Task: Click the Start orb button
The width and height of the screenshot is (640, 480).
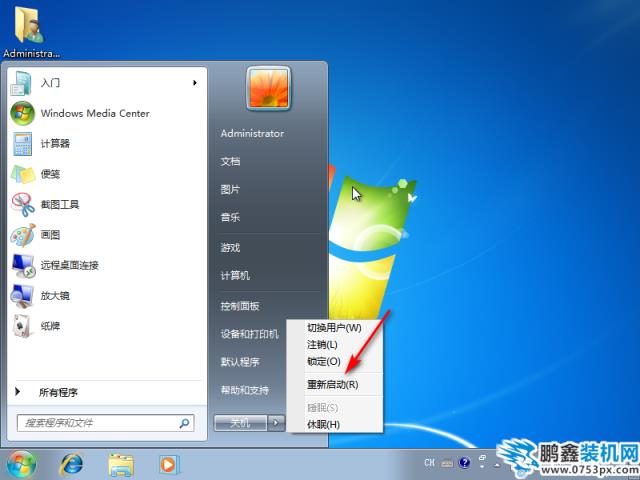Action: click(x=21, y=464)
